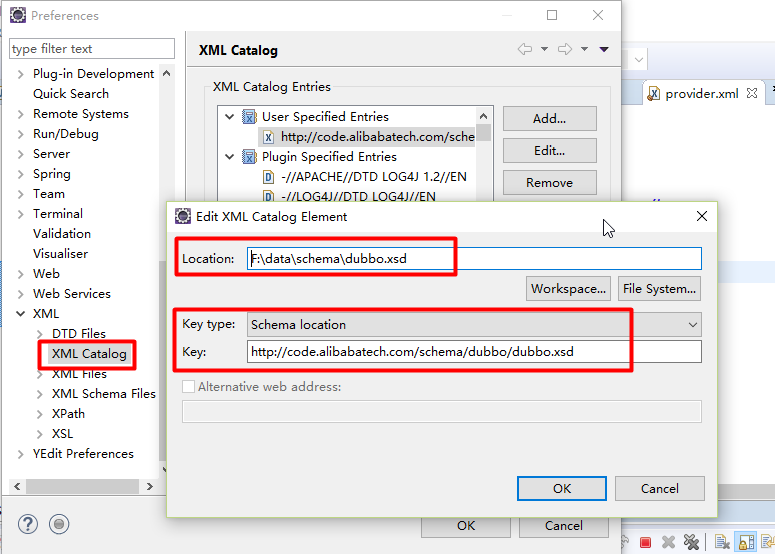The height and width of the screenshot is (554, 775).
Task: Click the Eclipse icon in Preferences title bar
Action: click(18, 15)
